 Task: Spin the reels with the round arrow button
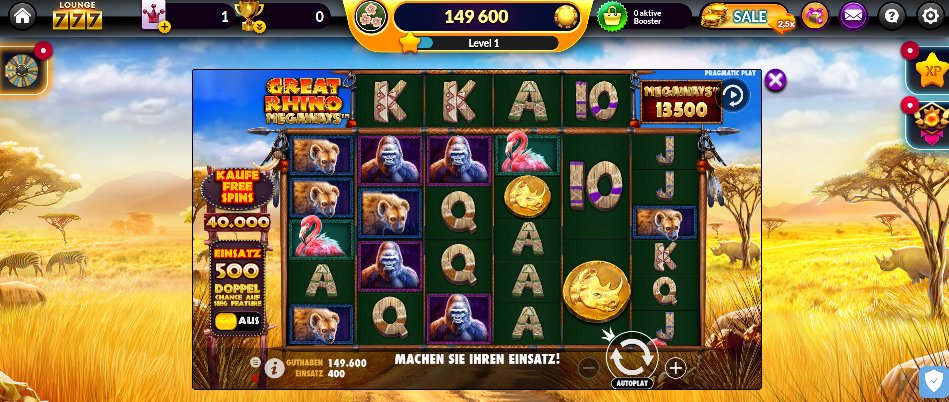tap(632, 357)
